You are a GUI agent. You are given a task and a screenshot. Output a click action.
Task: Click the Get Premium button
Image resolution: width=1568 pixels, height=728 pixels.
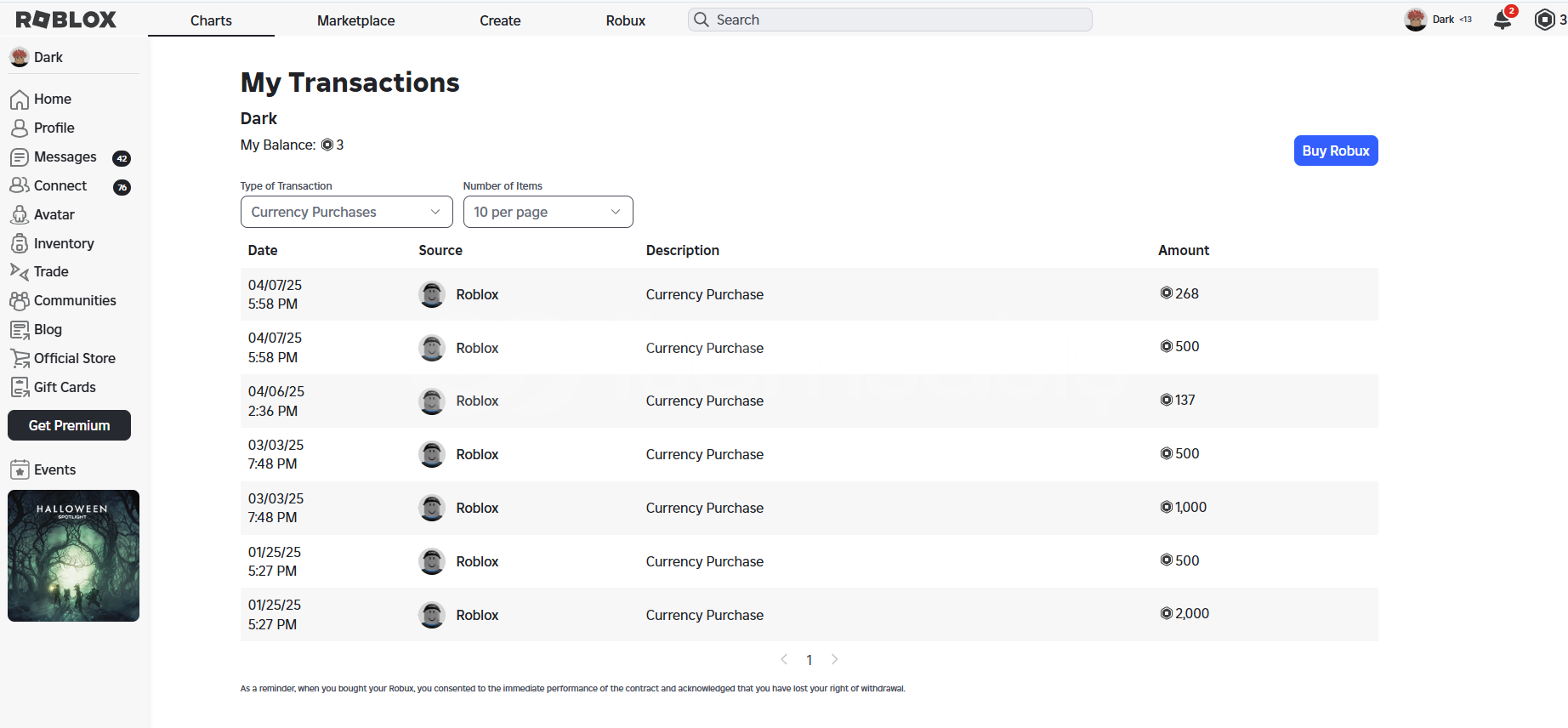[x=69, y=426]
